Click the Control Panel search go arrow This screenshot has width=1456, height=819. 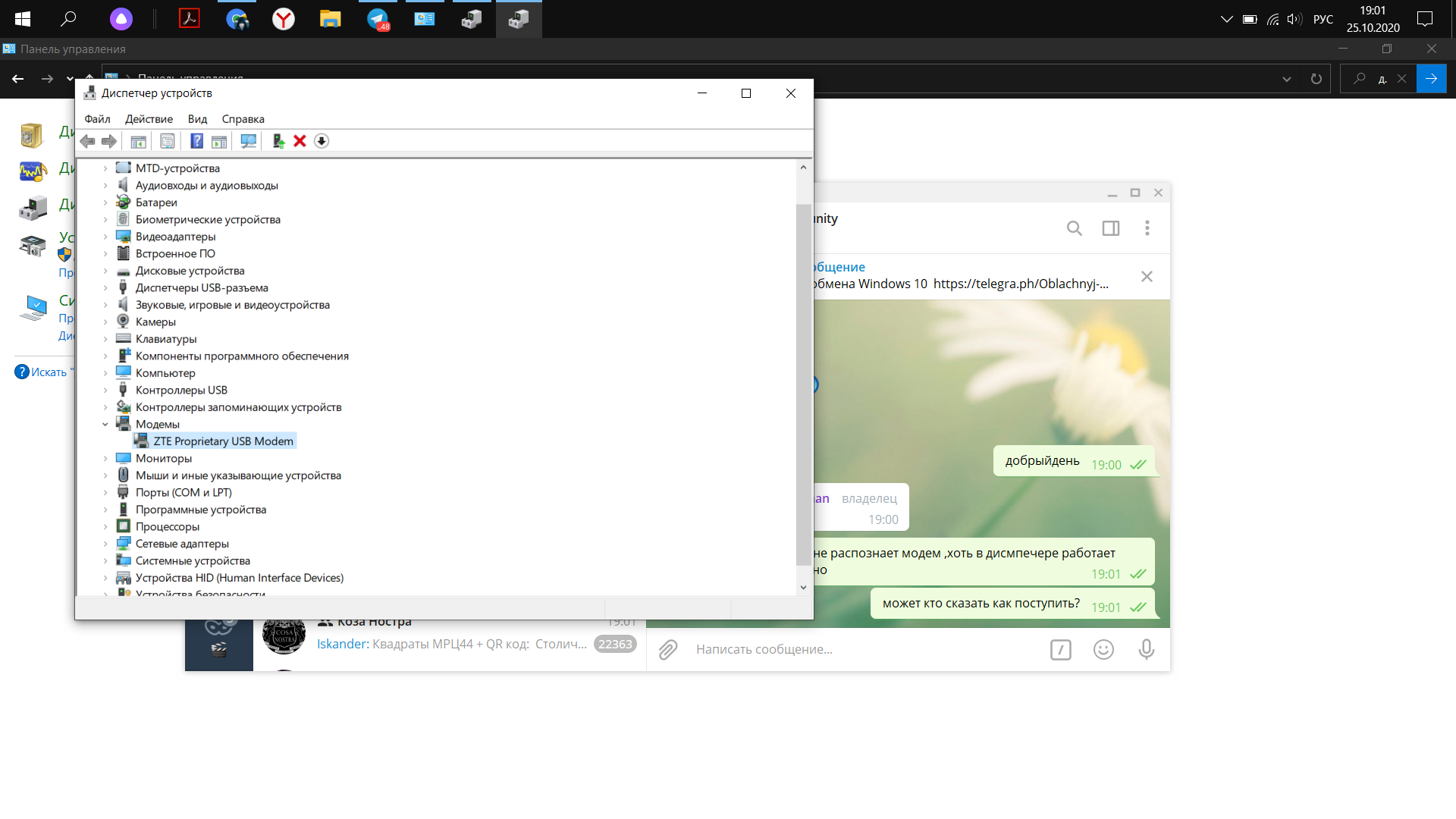coord(1431,79)
